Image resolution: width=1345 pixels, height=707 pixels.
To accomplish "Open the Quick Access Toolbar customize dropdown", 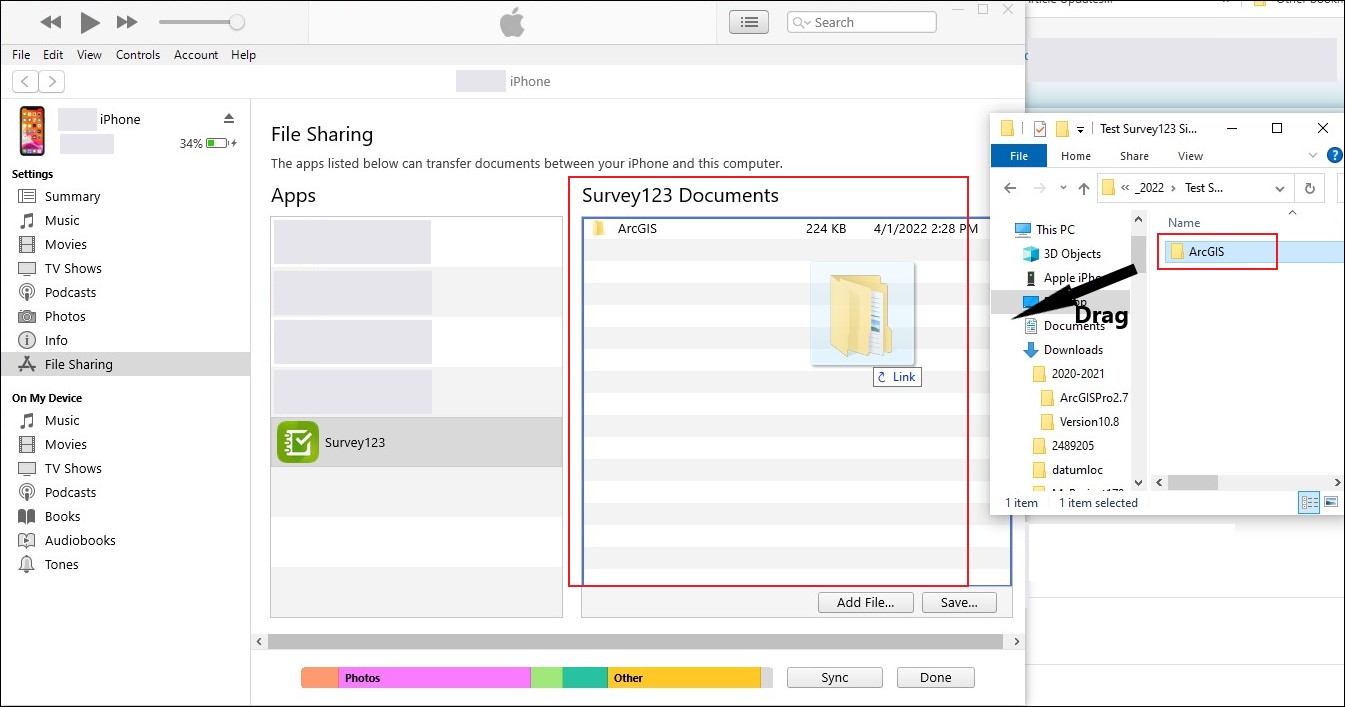I will [x=1081, y=129].
